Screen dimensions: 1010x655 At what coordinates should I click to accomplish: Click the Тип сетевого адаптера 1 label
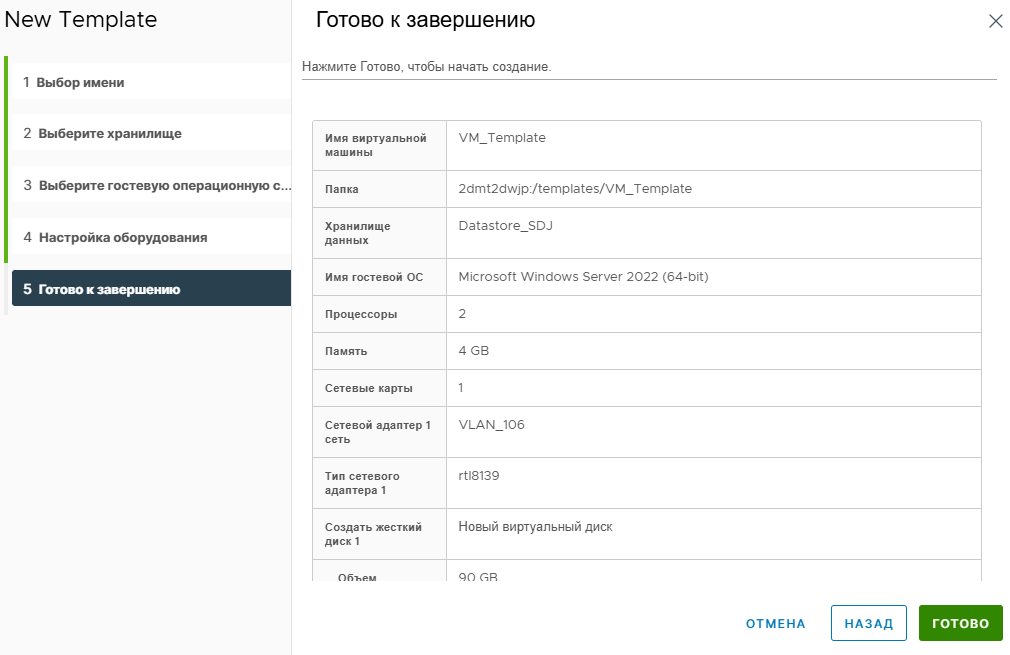(362, 483)
